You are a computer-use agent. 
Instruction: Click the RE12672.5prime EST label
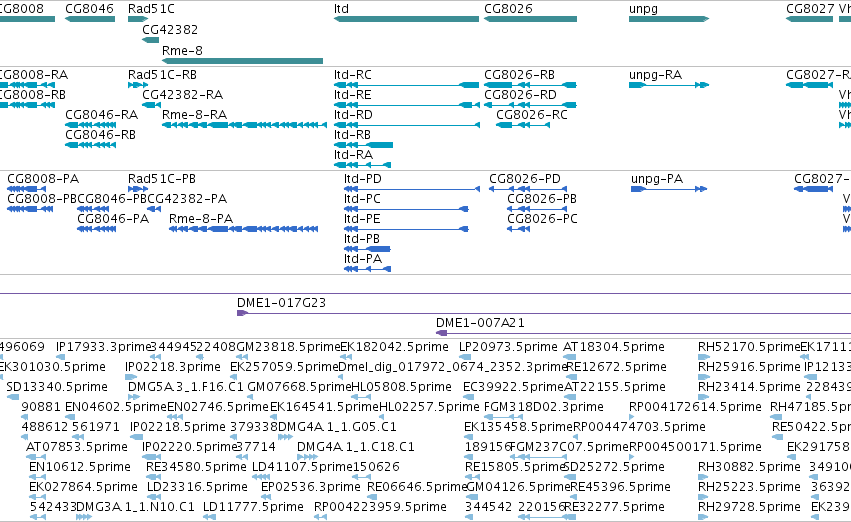(x=616, y=367)
